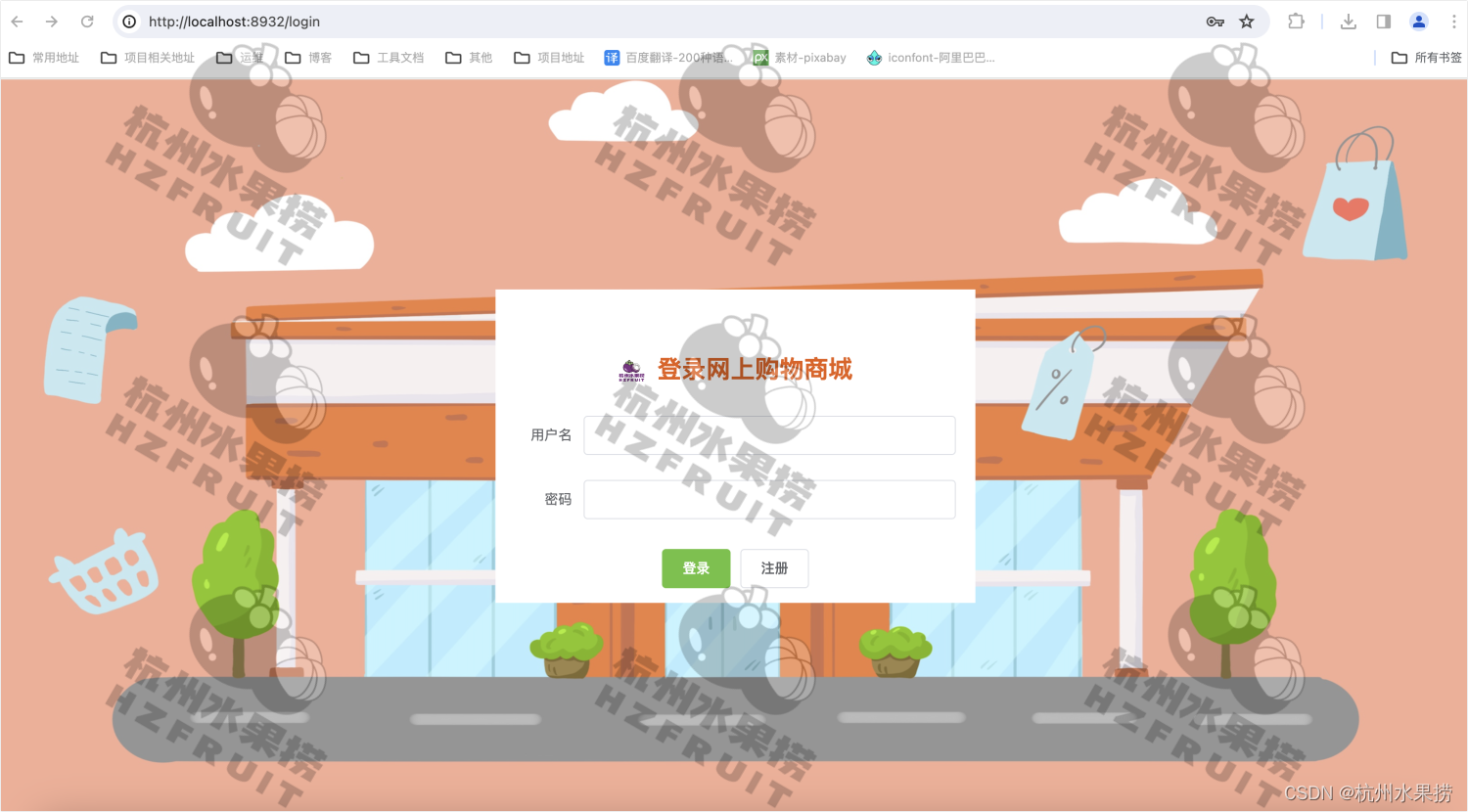Click the 密码 label
This screenshot has width=1468, height=812.
(558, 499)
